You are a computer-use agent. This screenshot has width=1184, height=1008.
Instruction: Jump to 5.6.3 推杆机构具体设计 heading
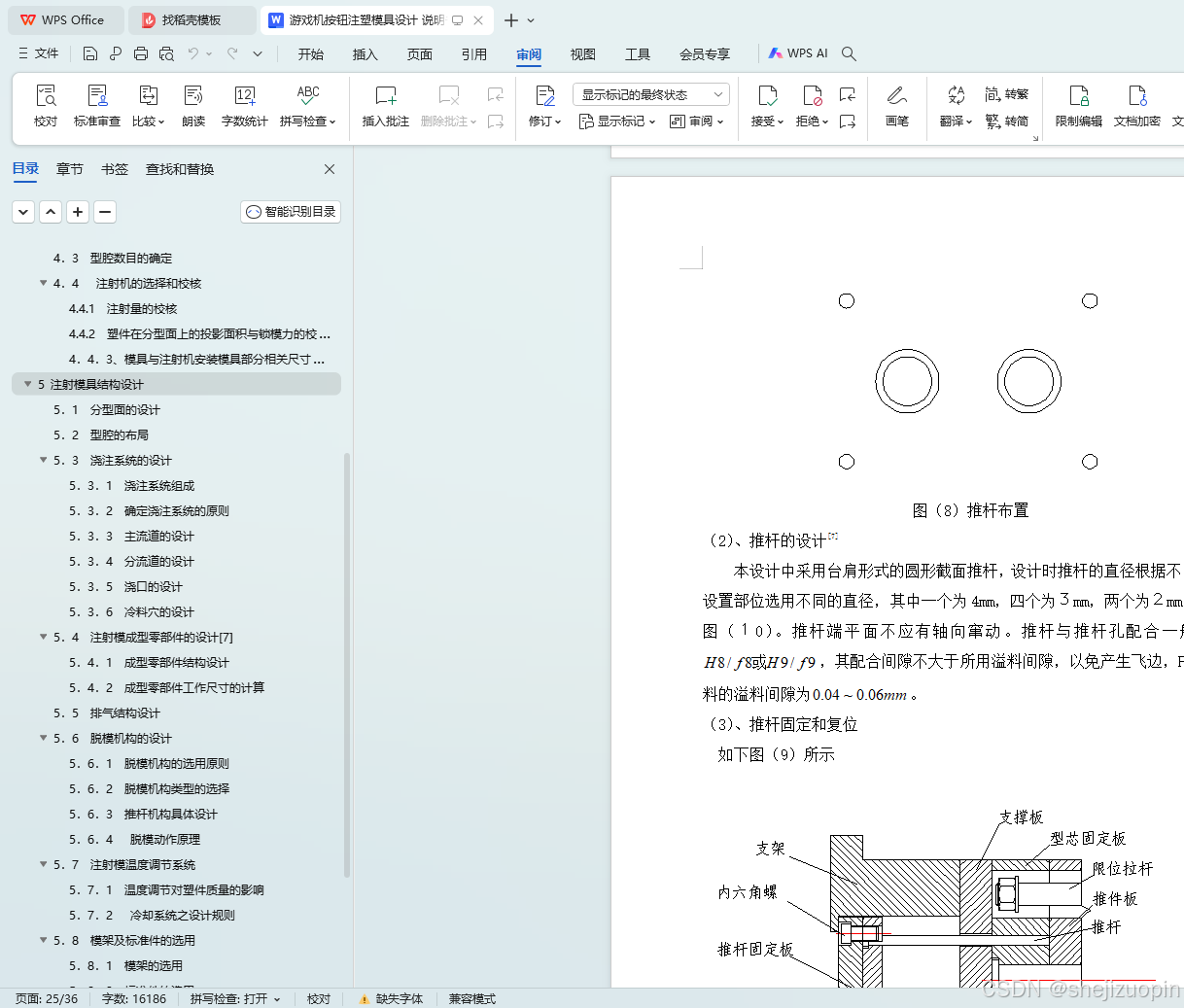tap(143, 814)
